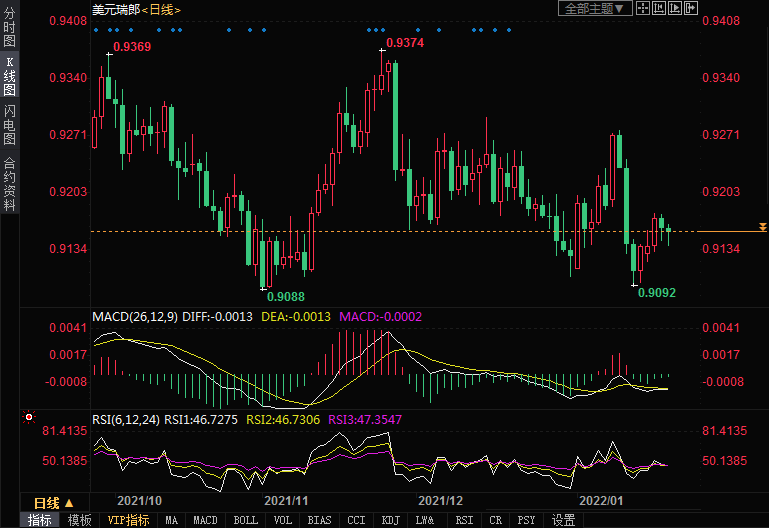Enable the VOL indicator

[x=283, y=520]
